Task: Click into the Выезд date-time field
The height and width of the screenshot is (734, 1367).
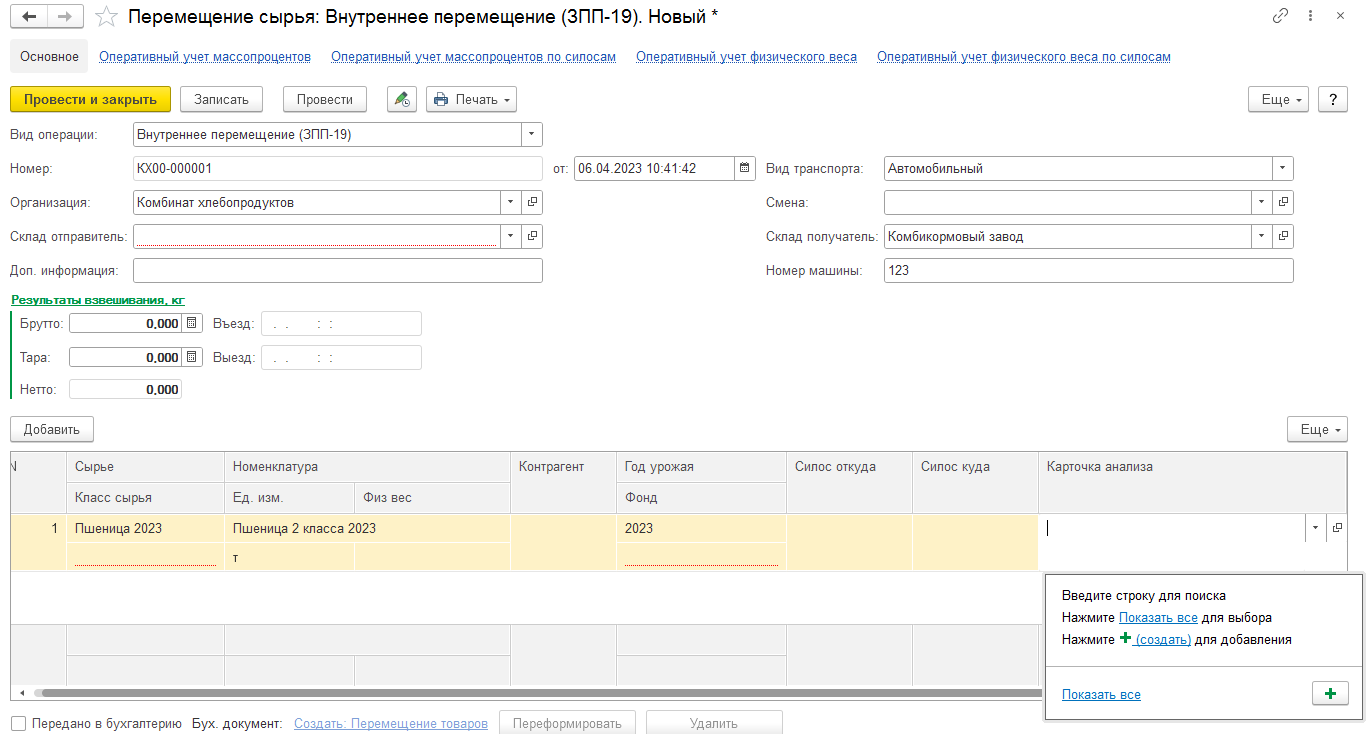Action: click(x=341, y=357)
